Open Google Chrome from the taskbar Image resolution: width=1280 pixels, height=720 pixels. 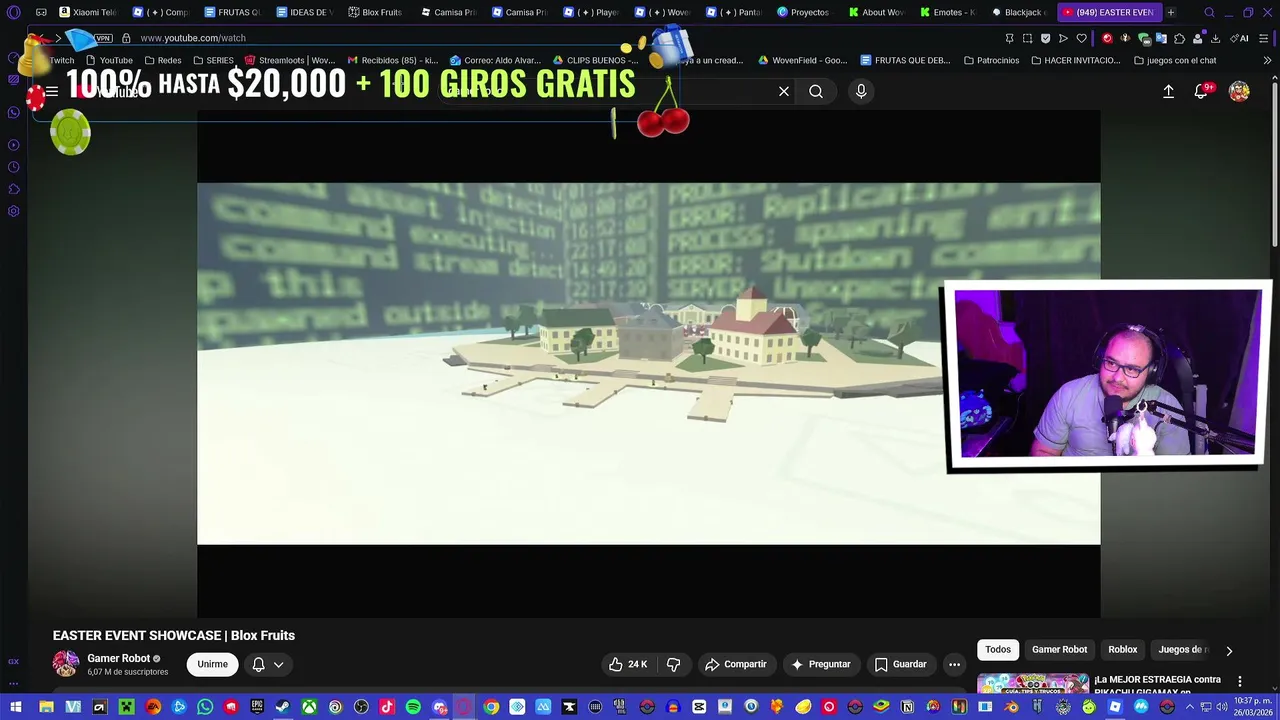(491, 707)
